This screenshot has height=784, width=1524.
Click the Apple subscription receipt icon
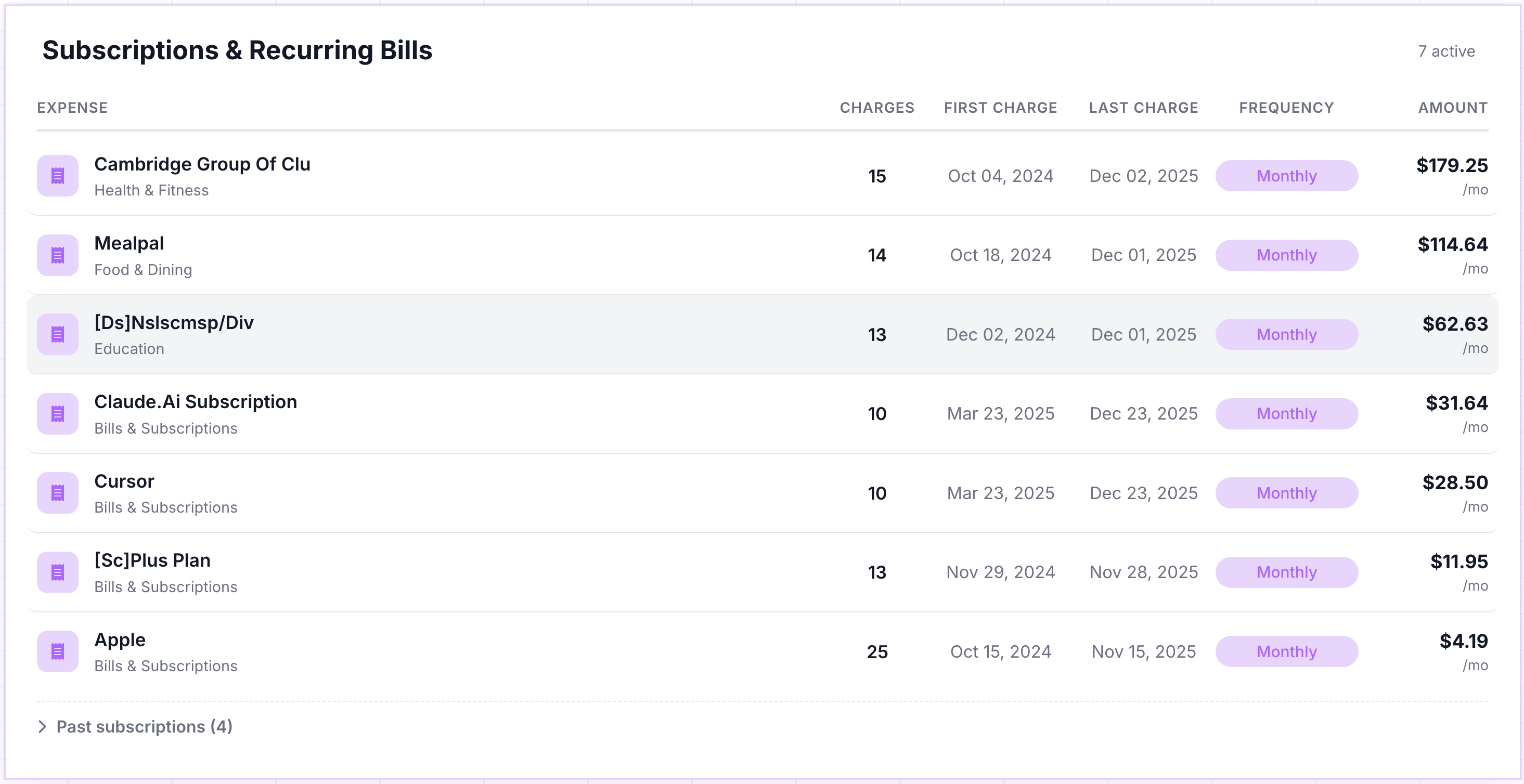57,651
